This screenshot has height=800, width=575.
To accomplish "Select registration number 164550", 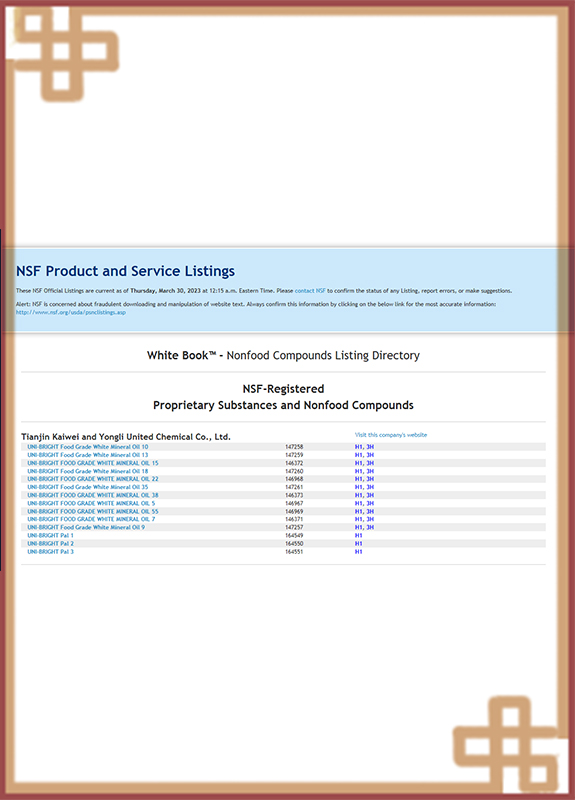I will [x=294, y=544].
